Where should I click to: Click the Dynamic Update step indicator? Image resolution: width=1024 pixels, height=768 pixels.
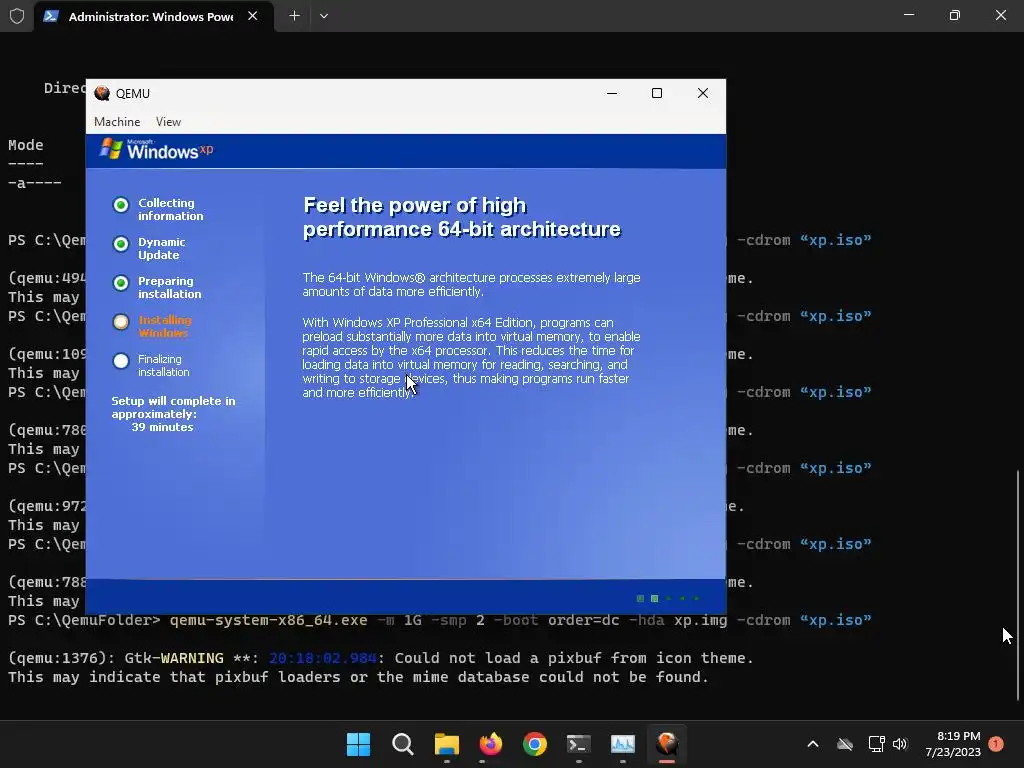(x=121, y=244)
